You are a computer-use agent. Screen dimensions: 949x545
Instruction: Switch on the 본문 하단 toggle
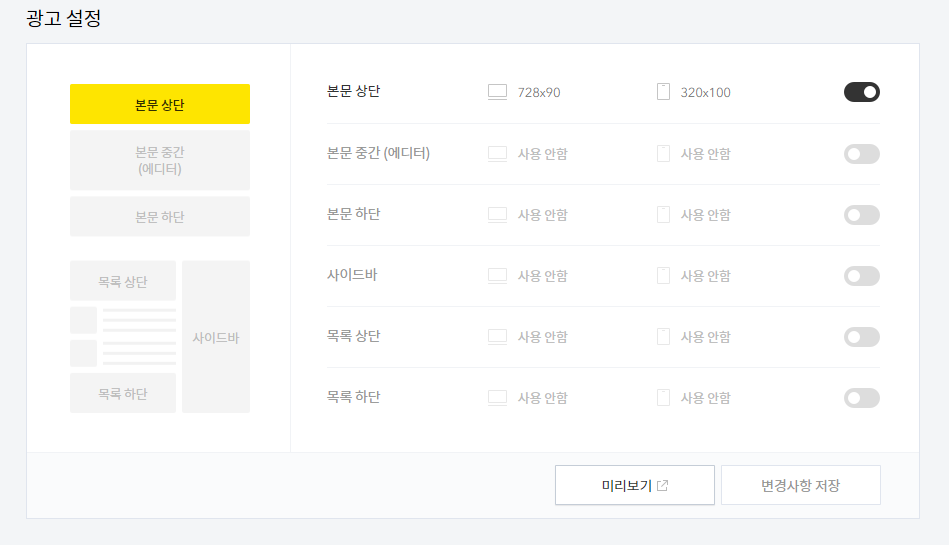click(862, 215)
